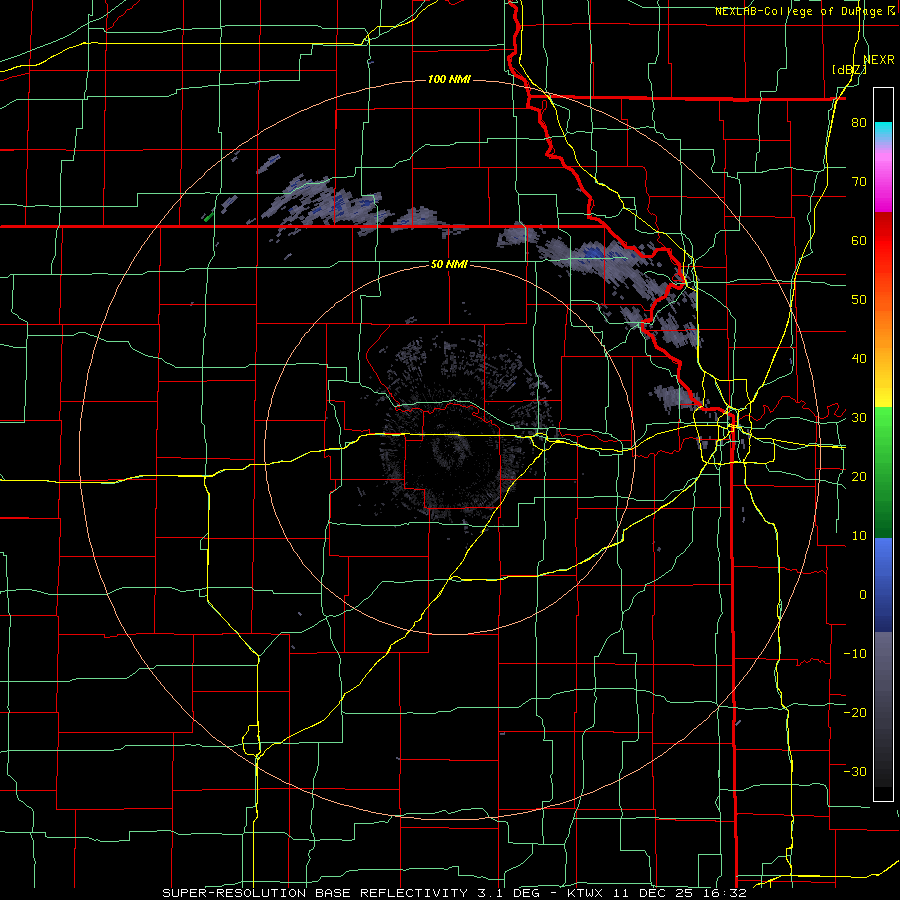Click the bright green segment of the color bar
The height and width of the screenshot is (900, 900).
point(883,428)
